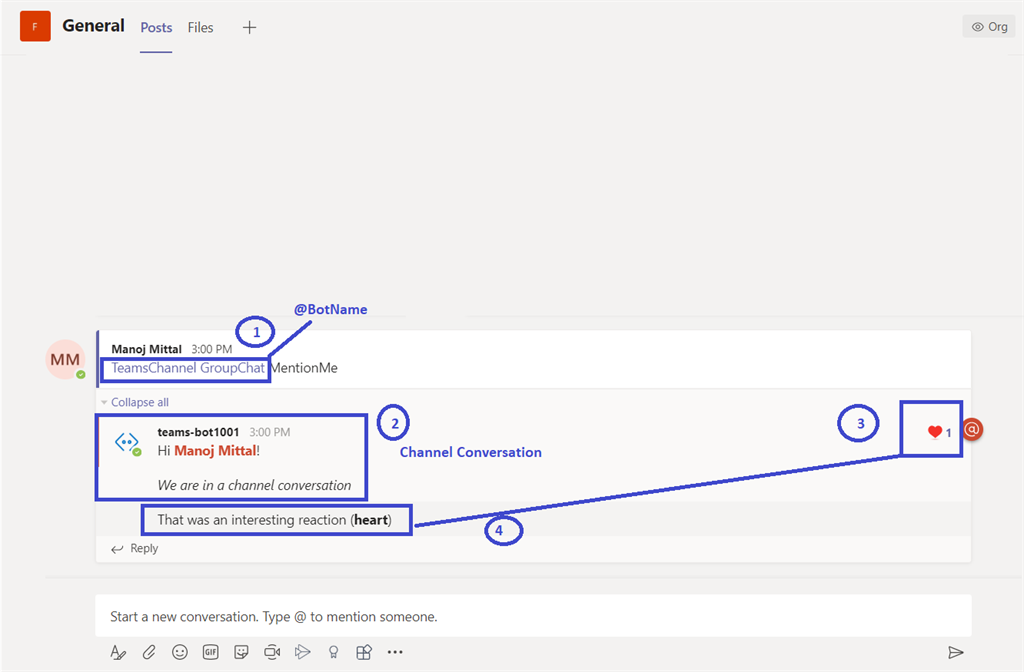Screen dimensions: 1024x672
Task: Select the Posts tab
Action: click(156, 28)
